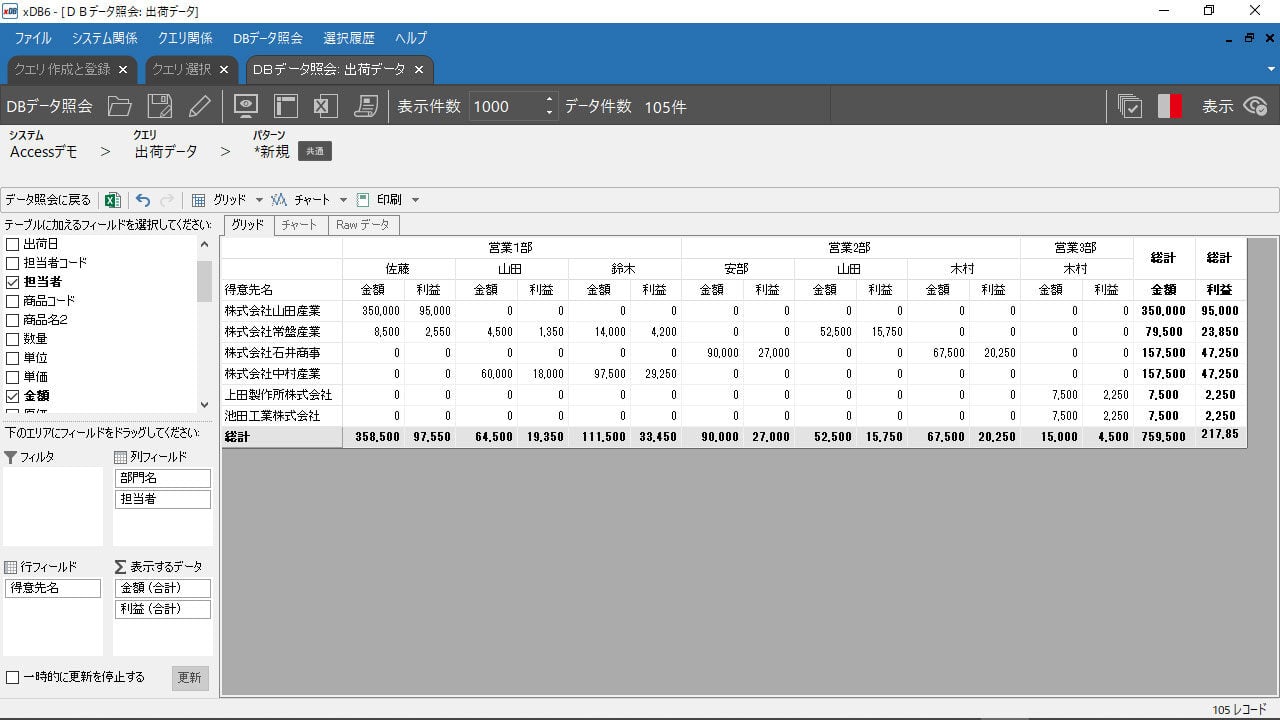This screenshot has height=720, width=1280.
Task: Click scroll down arrow in field list
Action: click(205, 405)
